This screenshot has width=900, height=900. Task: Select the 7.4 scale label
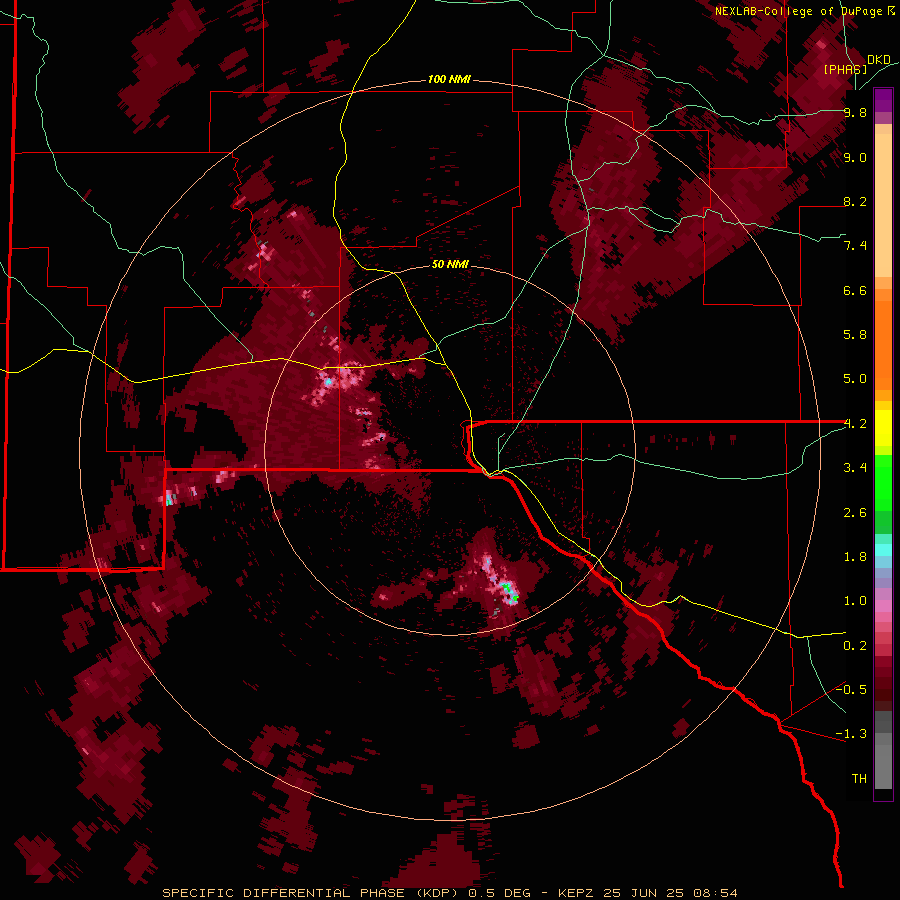click(x=855, y=246)
